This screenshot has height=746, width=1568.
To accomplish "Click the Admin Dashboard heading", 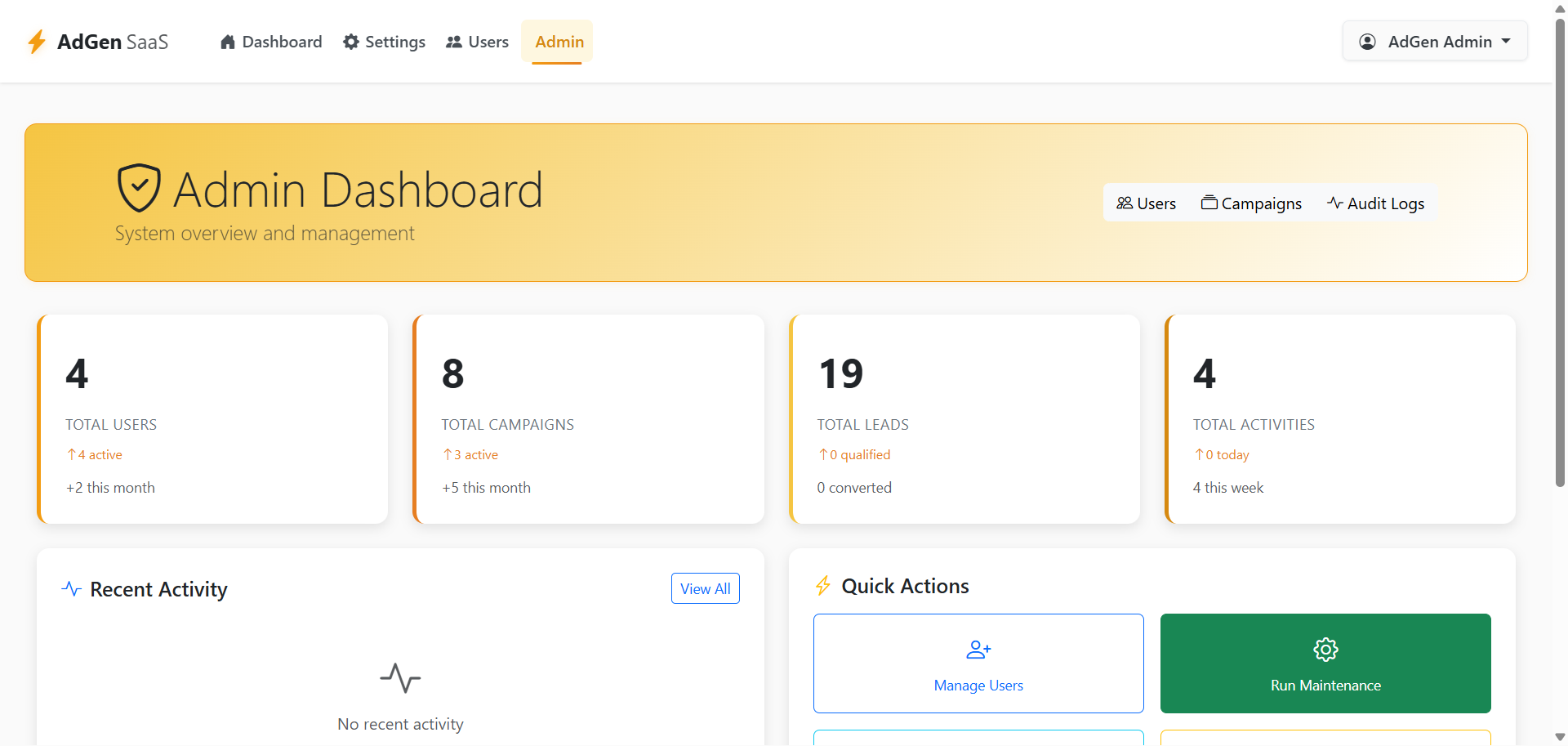I will click(x=358, y=190).
